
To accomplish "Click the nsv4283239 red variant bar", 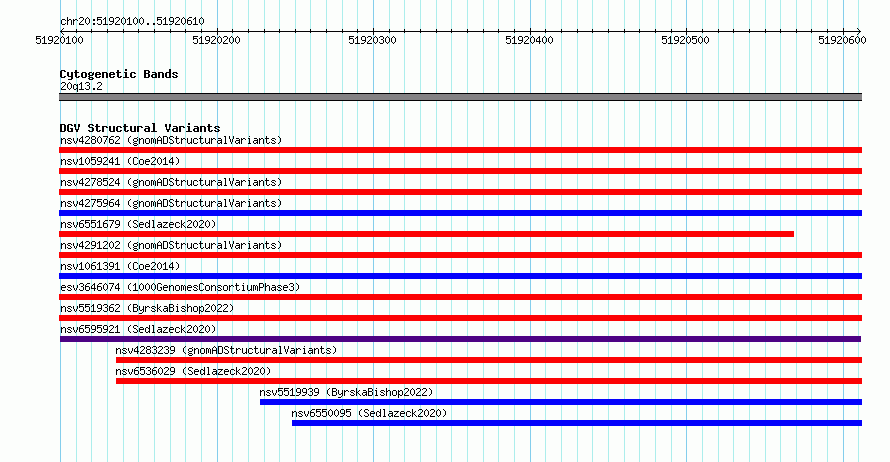I will click(x=489, y=360).
